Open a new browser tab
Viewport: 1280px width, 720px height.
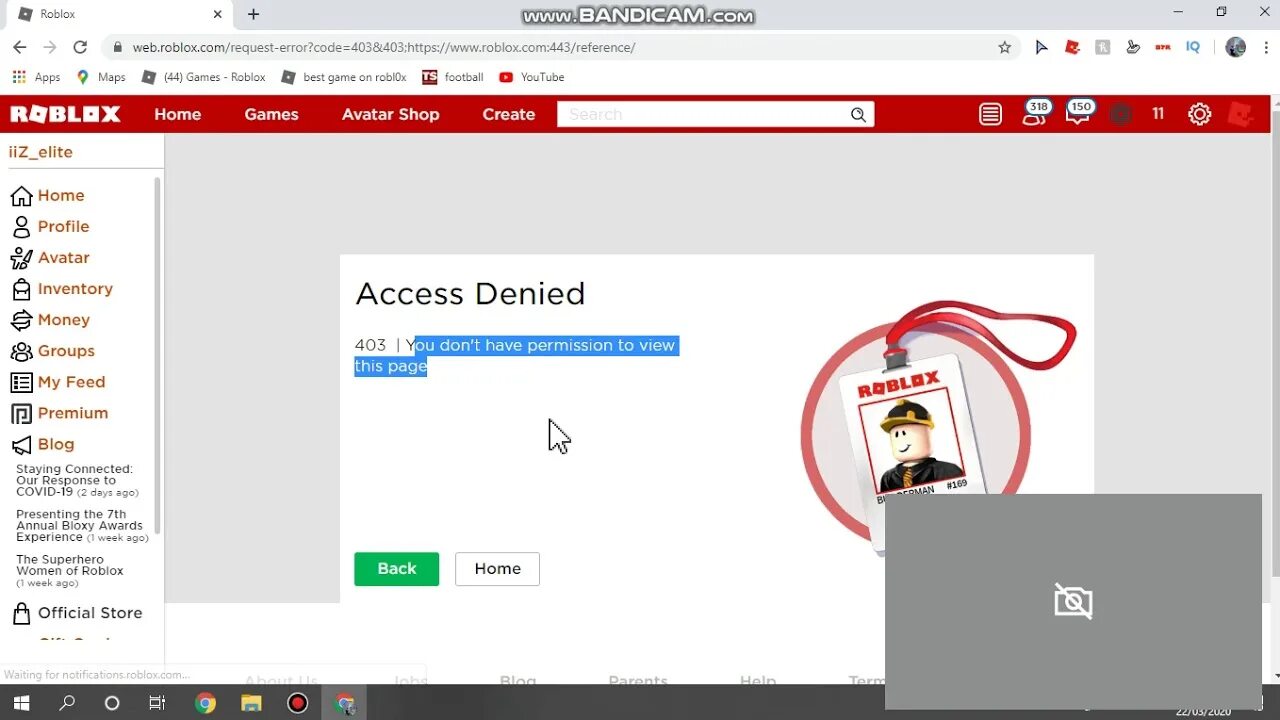pyautogui.click(x=253, y=14)
